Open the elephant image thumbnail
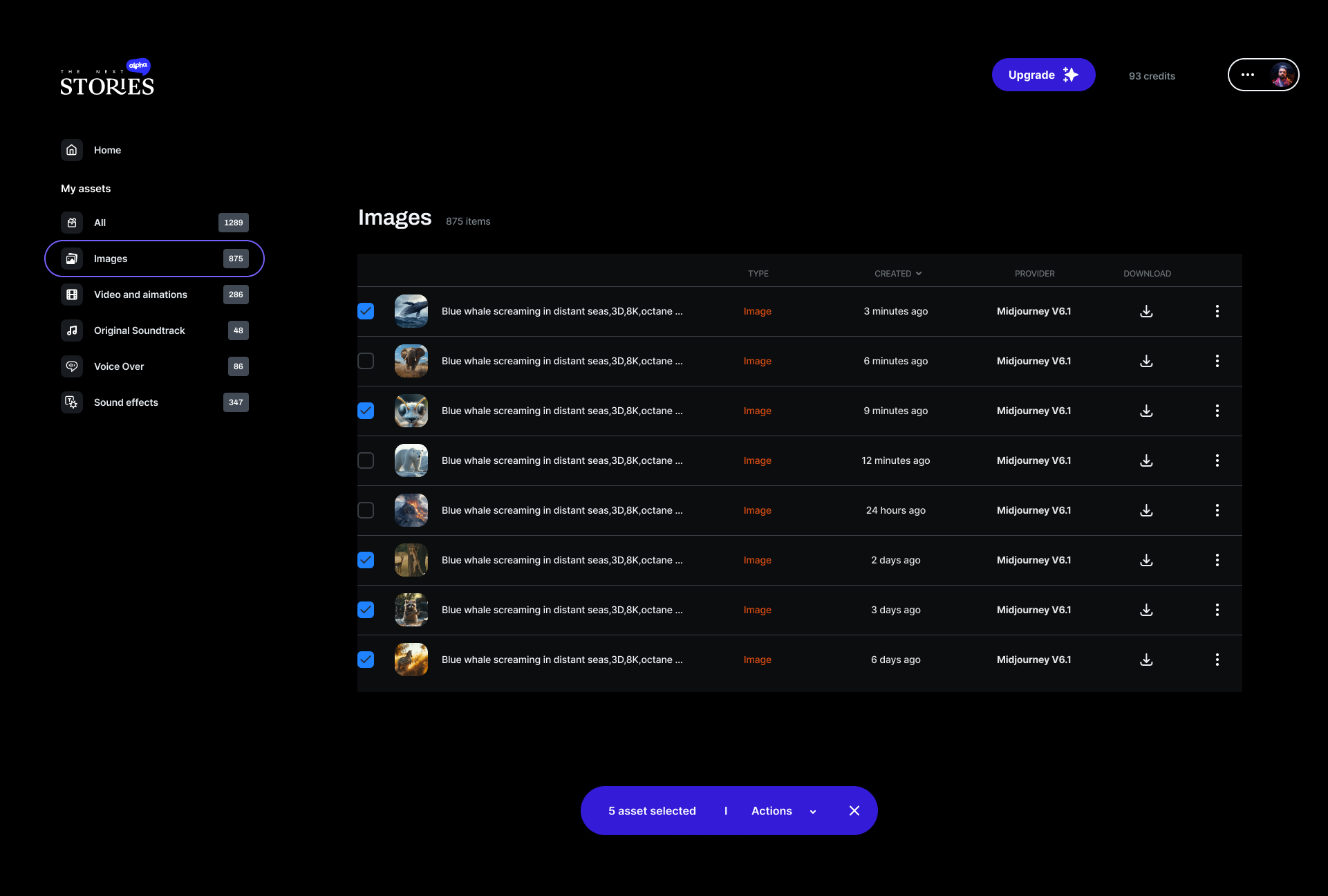Screen dimensions: 1328x896 coord(411,361)
